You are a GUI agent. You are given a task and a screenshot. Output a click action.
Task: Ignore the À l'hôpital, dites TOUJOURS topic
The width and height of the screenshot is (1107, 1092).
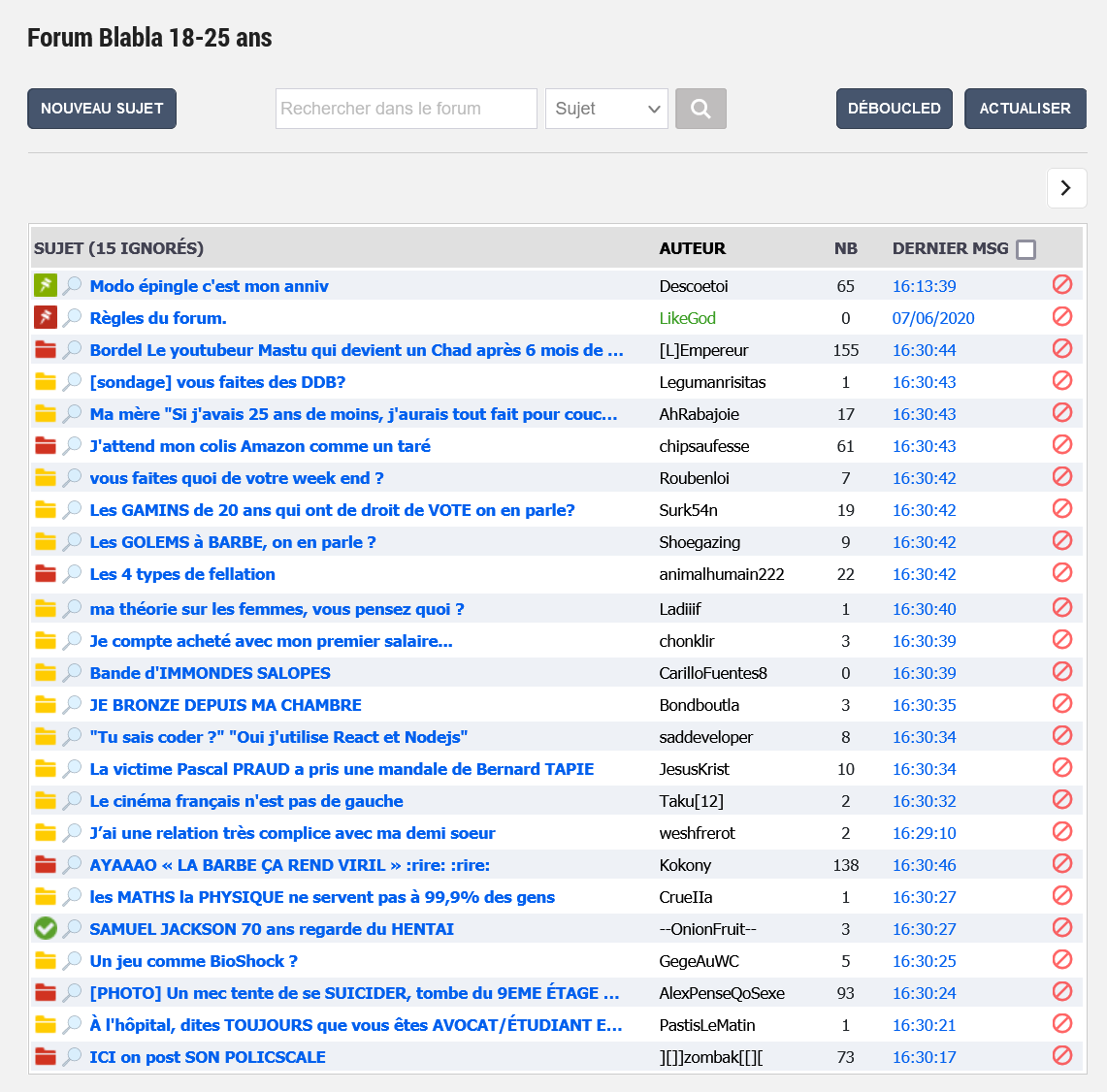click(x=1061, y=1023)
